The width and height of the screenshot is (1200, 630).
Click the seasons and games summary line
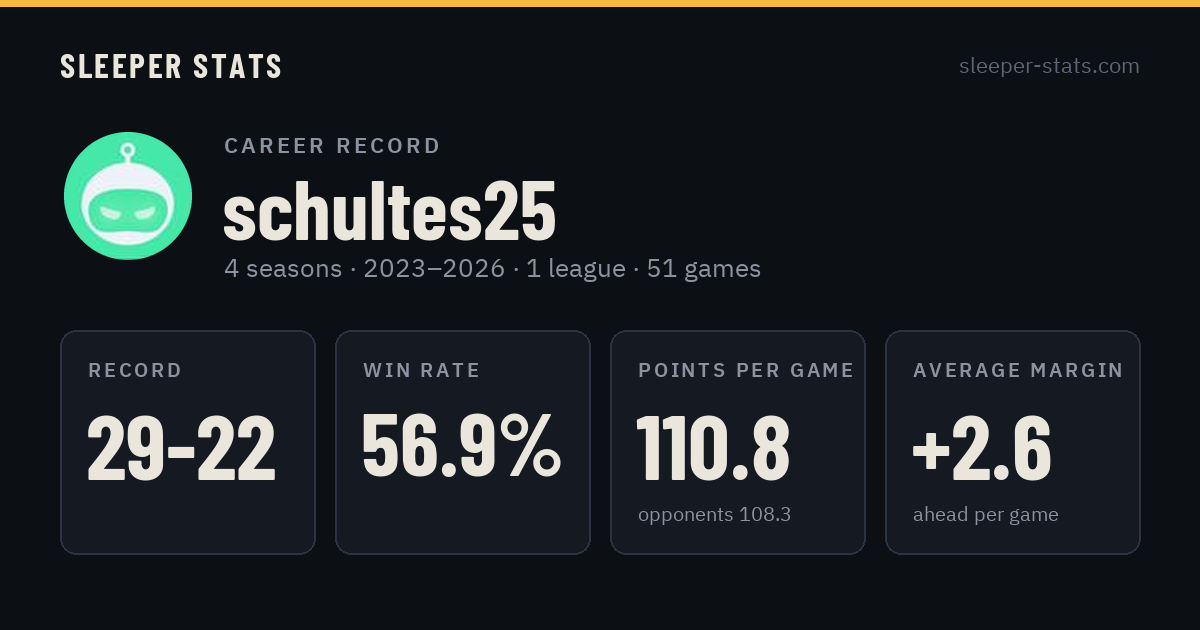[492, 269]
